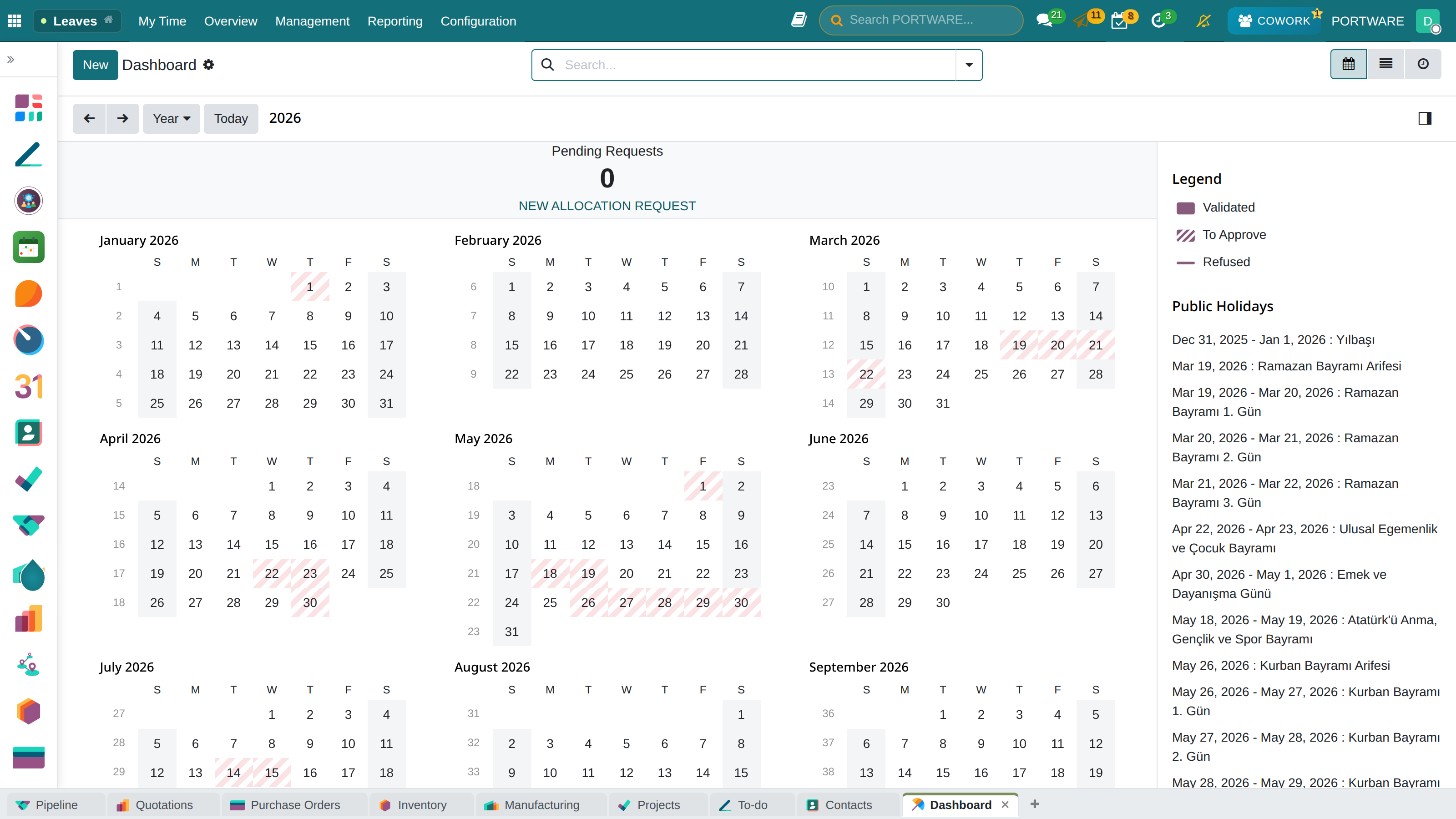
Task: Open the Overview menu
Action: pos(231,21)
